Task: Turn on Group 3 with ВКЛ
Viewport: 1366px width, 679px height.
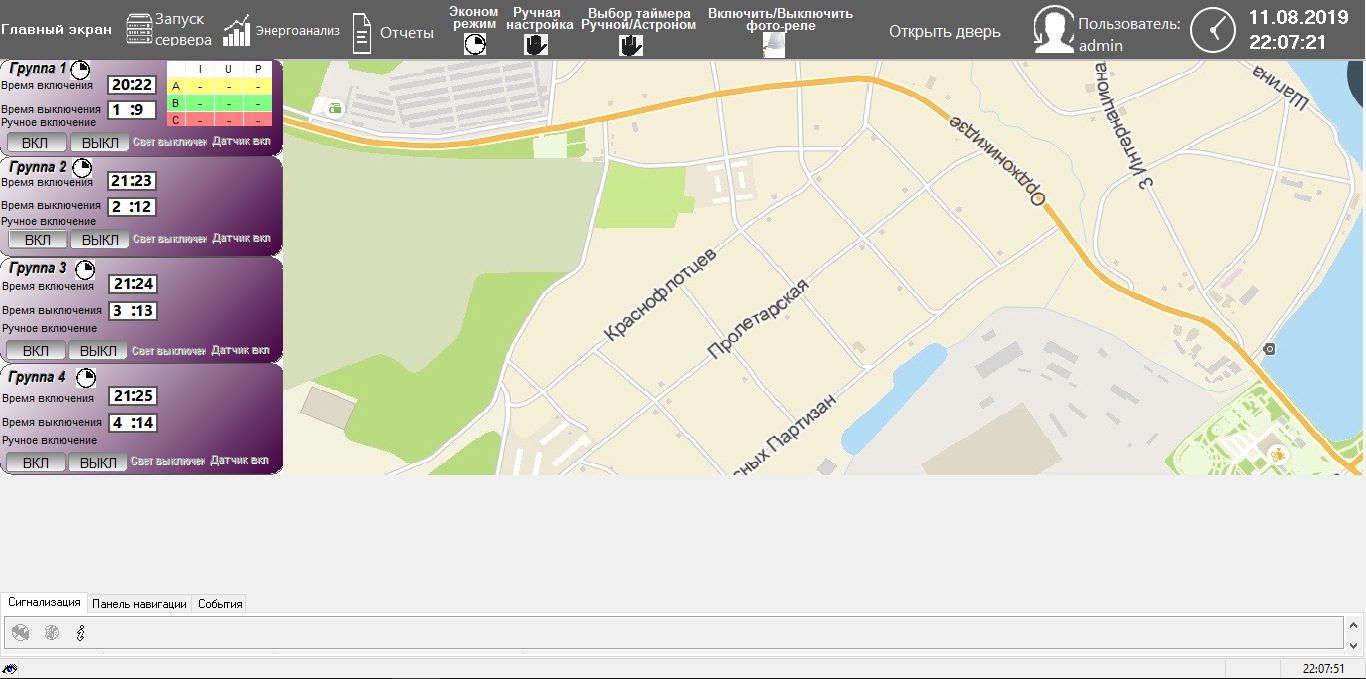Action: 35,350
